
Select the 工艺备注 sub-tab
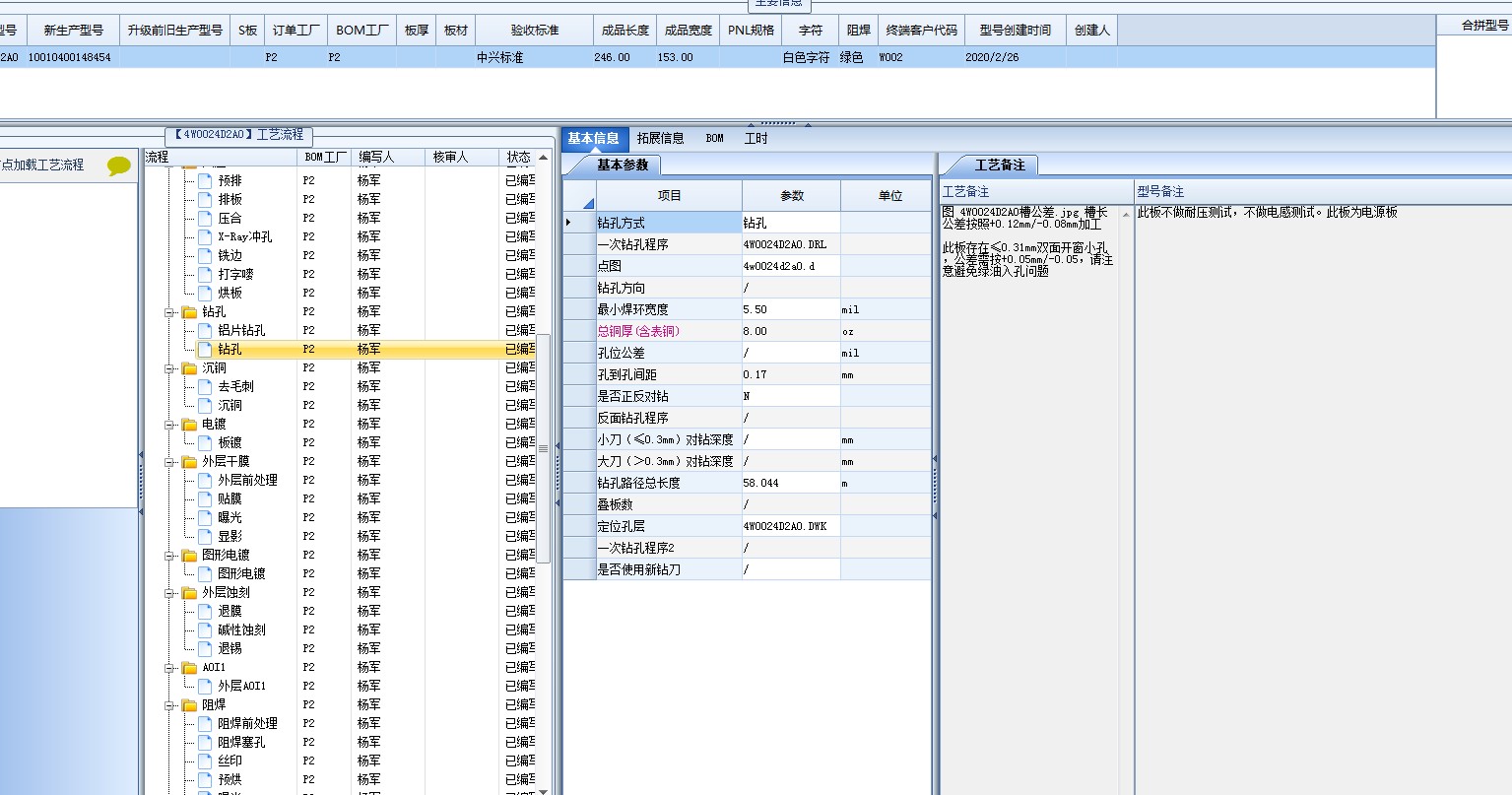point(999,166)
